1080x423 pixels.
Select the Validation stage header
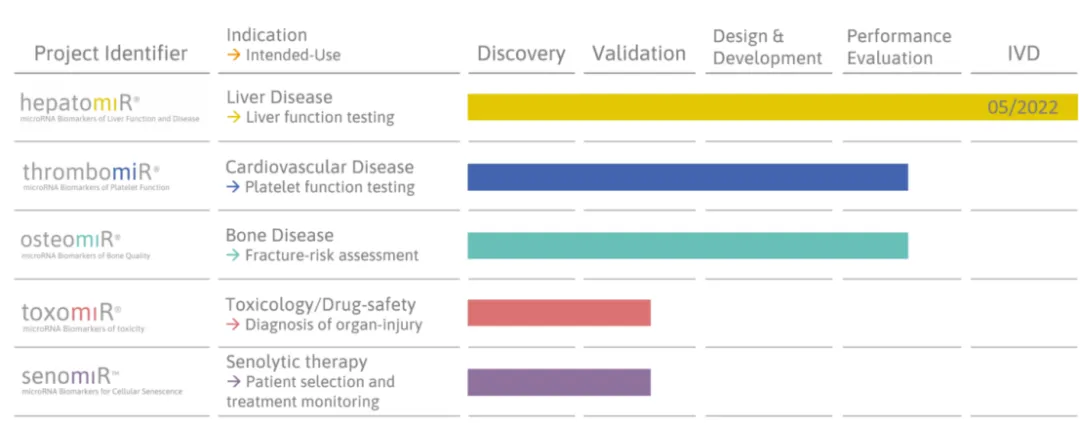[x=639, y=54]
